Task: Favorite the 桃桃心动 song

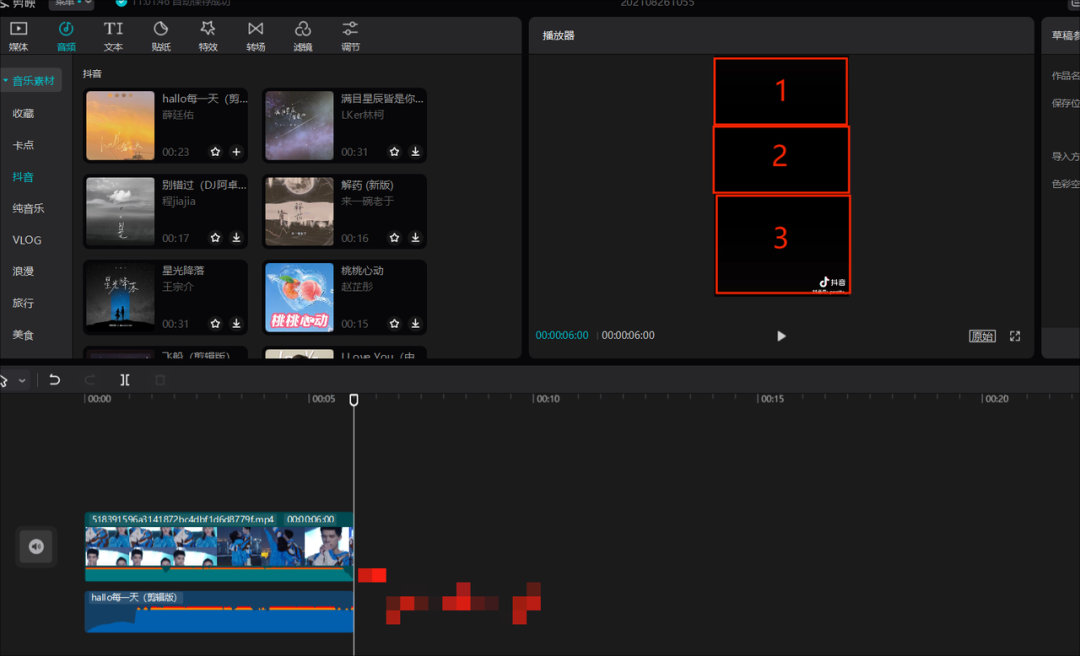Action: pyautogui.click(x=394, y=323)
